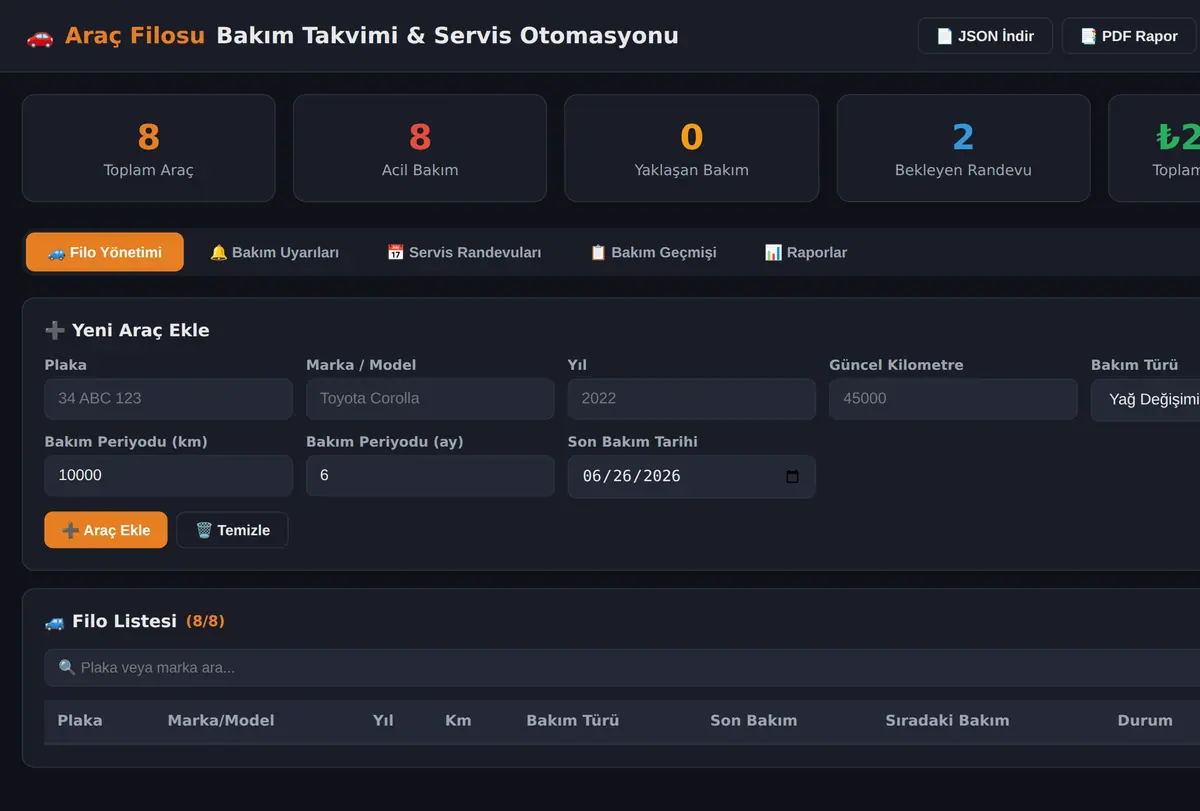Click the Güncel Kilometre field
Image resolution: width=1200 pixels, height=811 pixels.
point(953,398)
